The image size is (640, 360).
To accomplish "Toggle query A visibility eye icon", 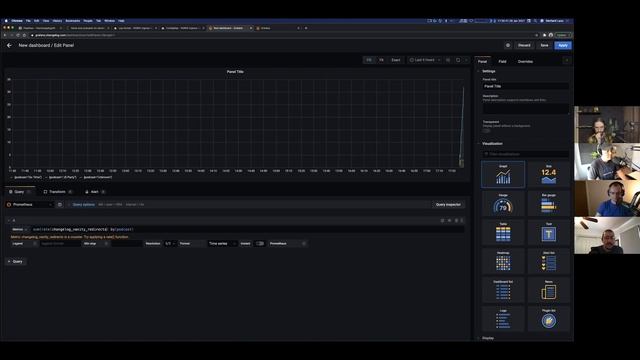I will coord(449,220).
